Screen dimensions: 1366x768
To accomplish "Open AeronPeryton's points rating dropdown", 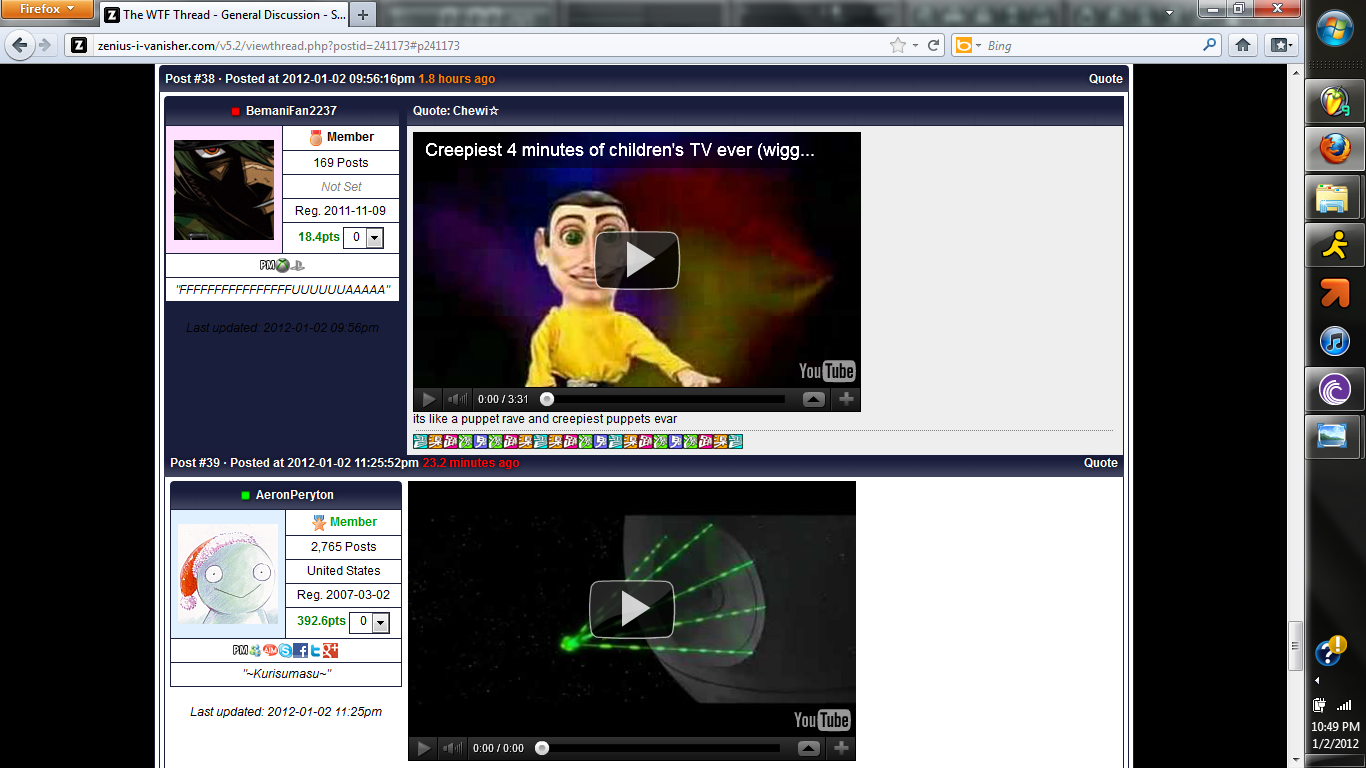I will tap(369, 622).
